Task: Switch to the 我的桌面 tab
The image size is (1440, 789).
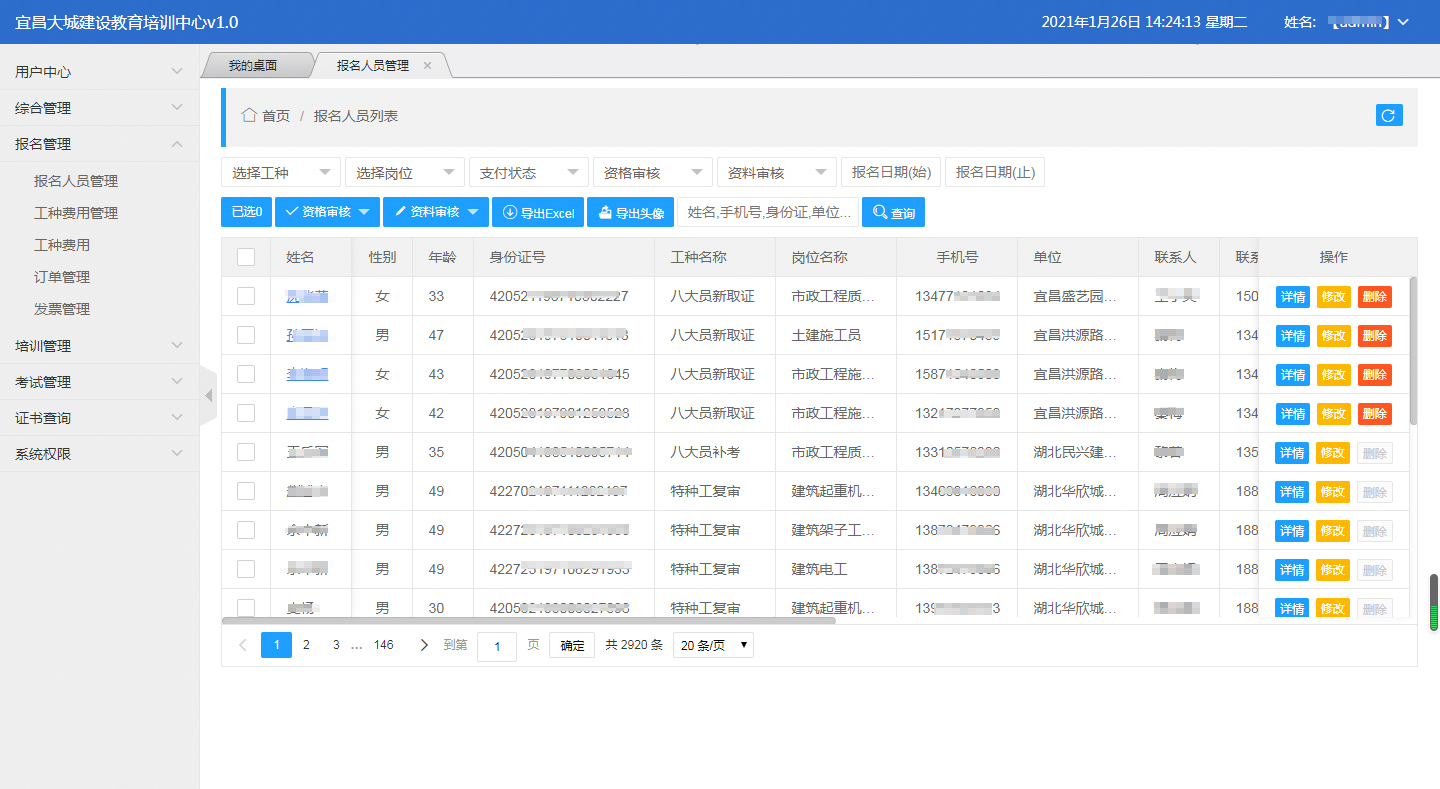Action: point(253,65)
